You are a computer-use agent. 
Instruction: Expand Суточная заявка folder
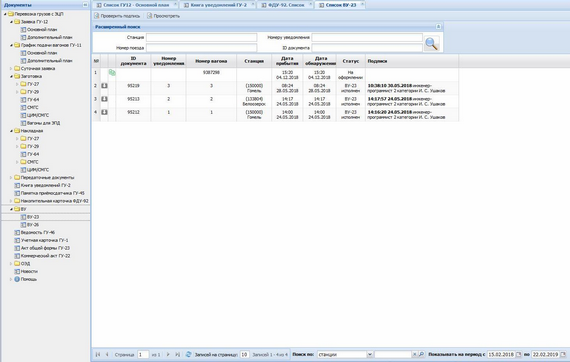click(x=11, y=69)
